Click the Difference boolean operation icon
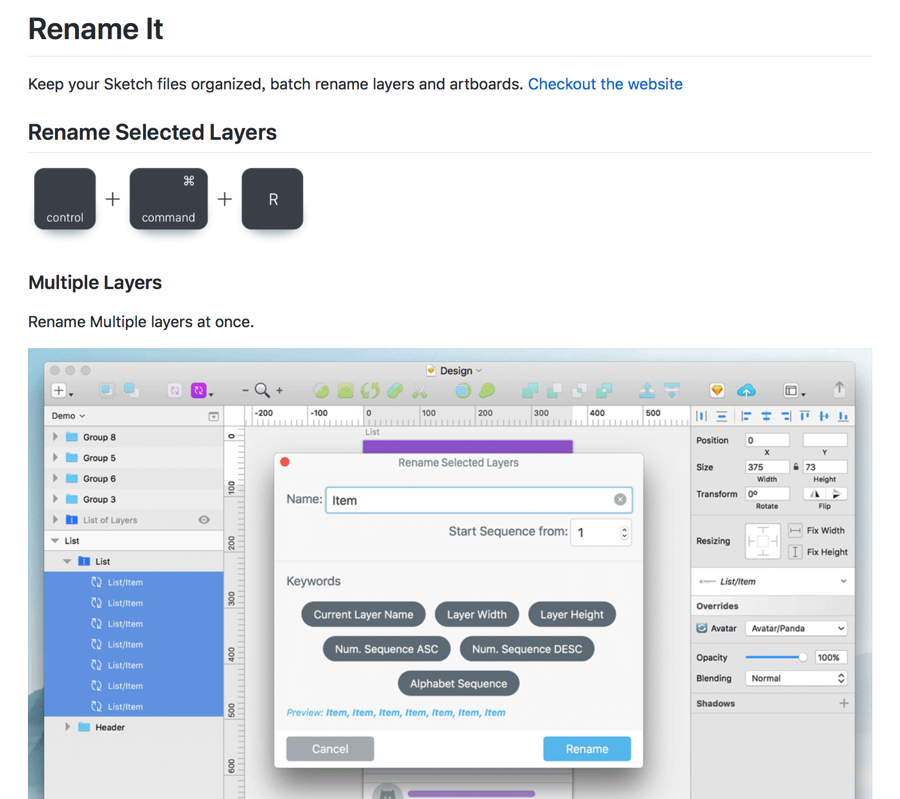 tap(604, 391)
